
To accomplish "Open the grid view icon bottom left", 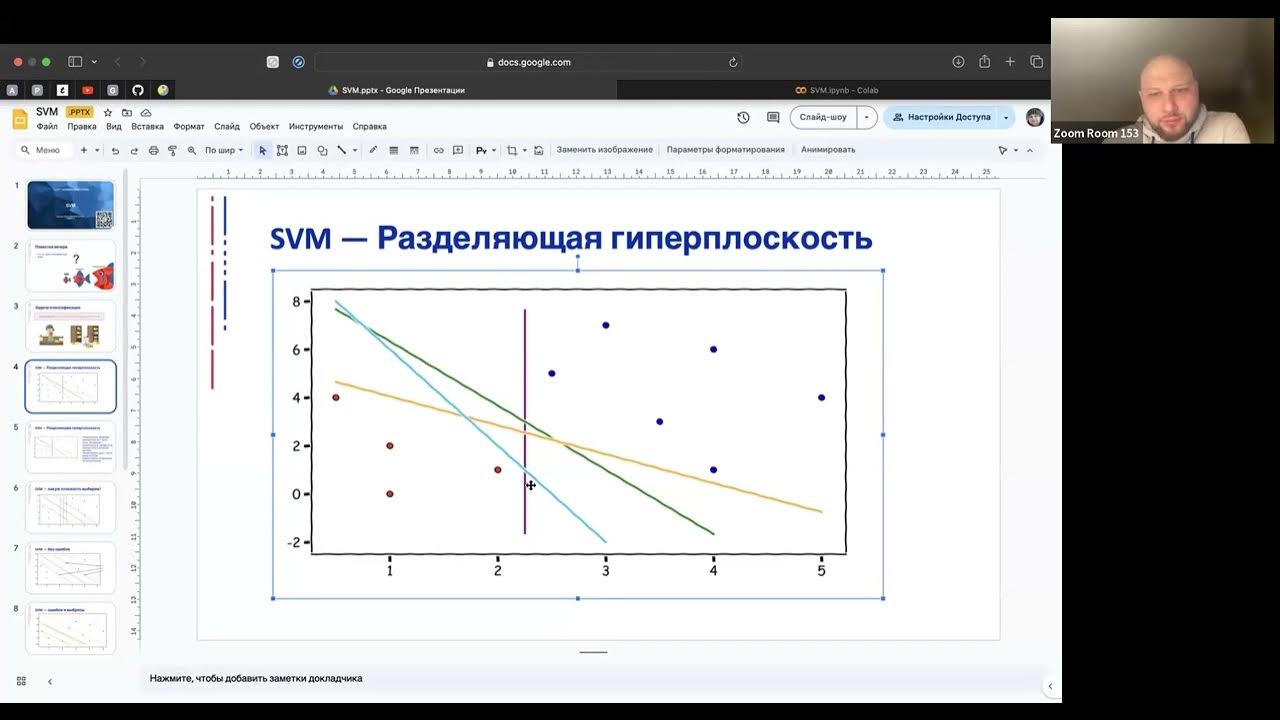I will [21, 681].
